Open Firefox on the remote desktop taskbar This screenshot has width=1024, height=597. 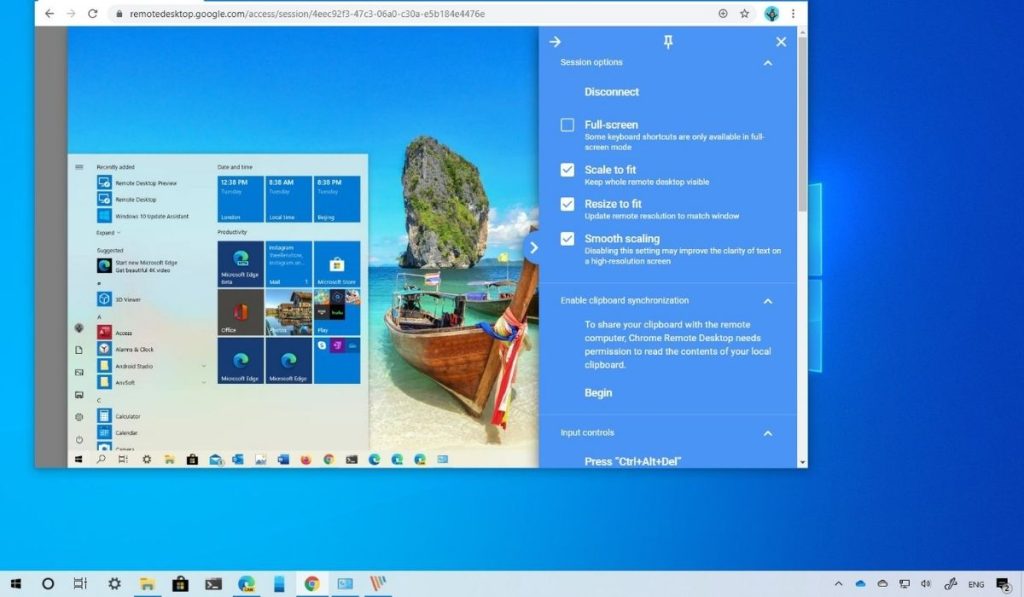click(x=306, y=460)
